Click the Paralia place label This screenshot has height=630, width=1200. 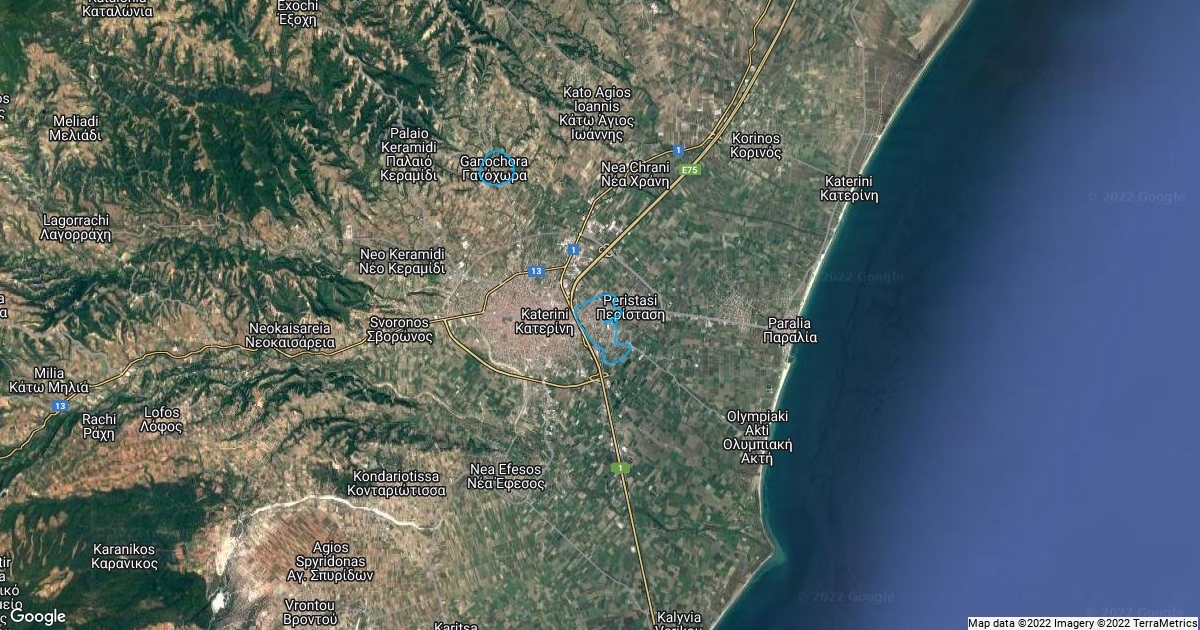790,330
